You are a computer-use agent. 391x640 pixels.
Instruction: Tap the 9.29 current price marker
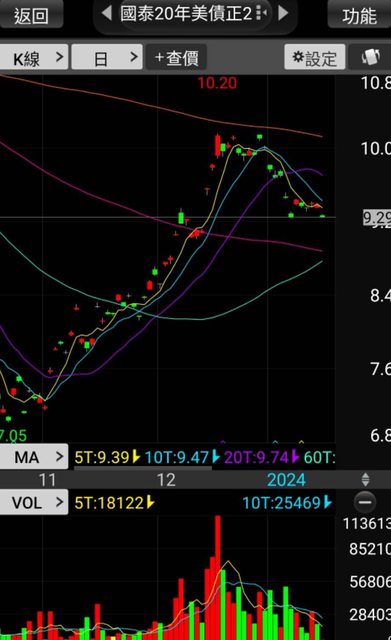(377, 217)
